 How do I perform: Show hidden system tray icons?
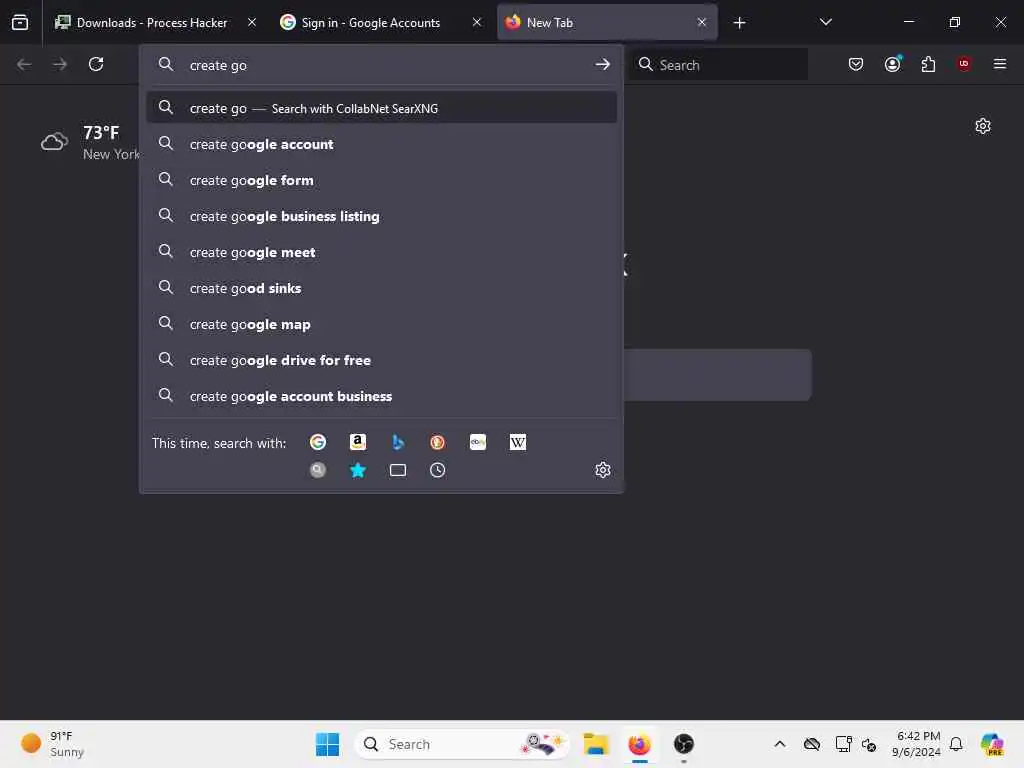tap(780, 744)
